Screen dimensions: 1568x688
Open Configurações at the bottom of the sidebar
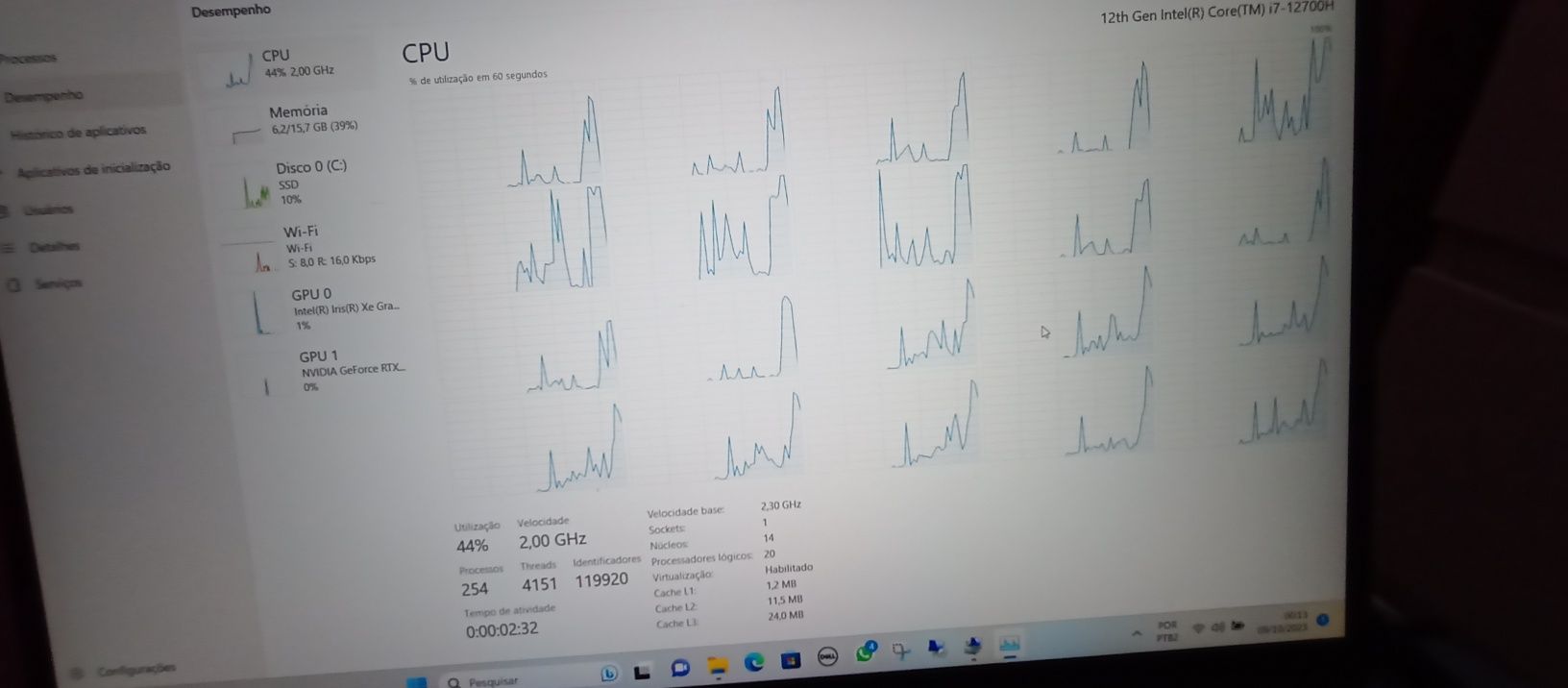136,668
